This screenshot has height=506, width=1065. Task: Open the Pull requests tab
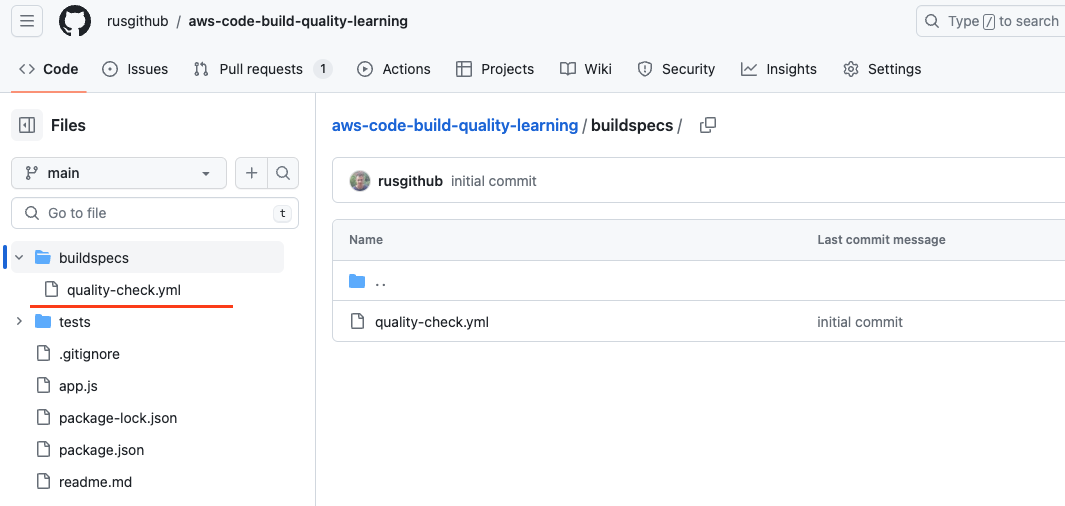tap(263, 69)
